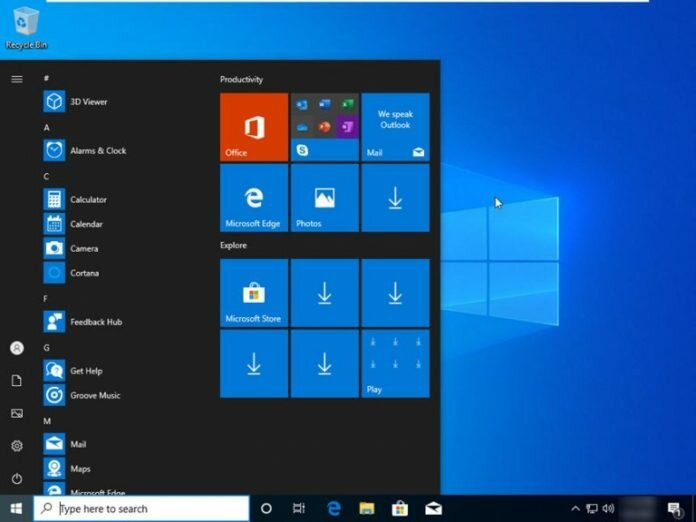The image size is (696, 522).
Task: Open the Mail tile saying We speak Outlook
Action: (395, 127)
